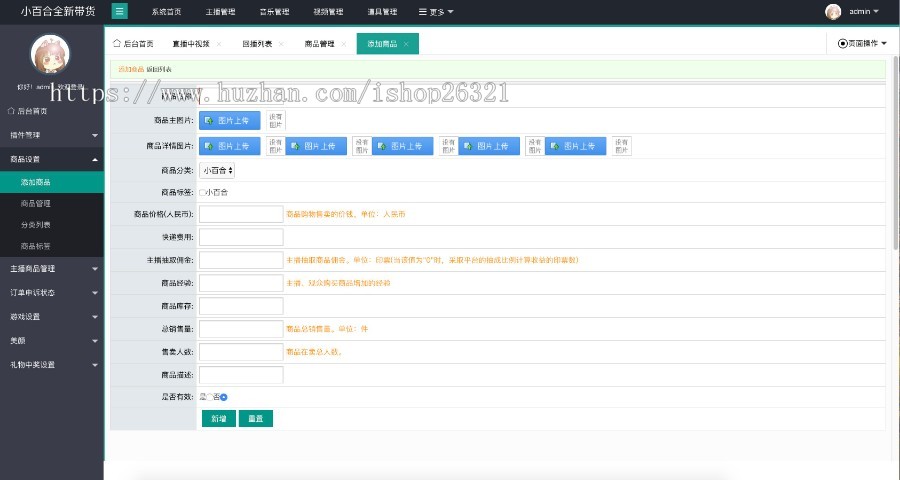Close the 直播中视频 tab via X icon

pyautogui.click(x=219, y=44)
